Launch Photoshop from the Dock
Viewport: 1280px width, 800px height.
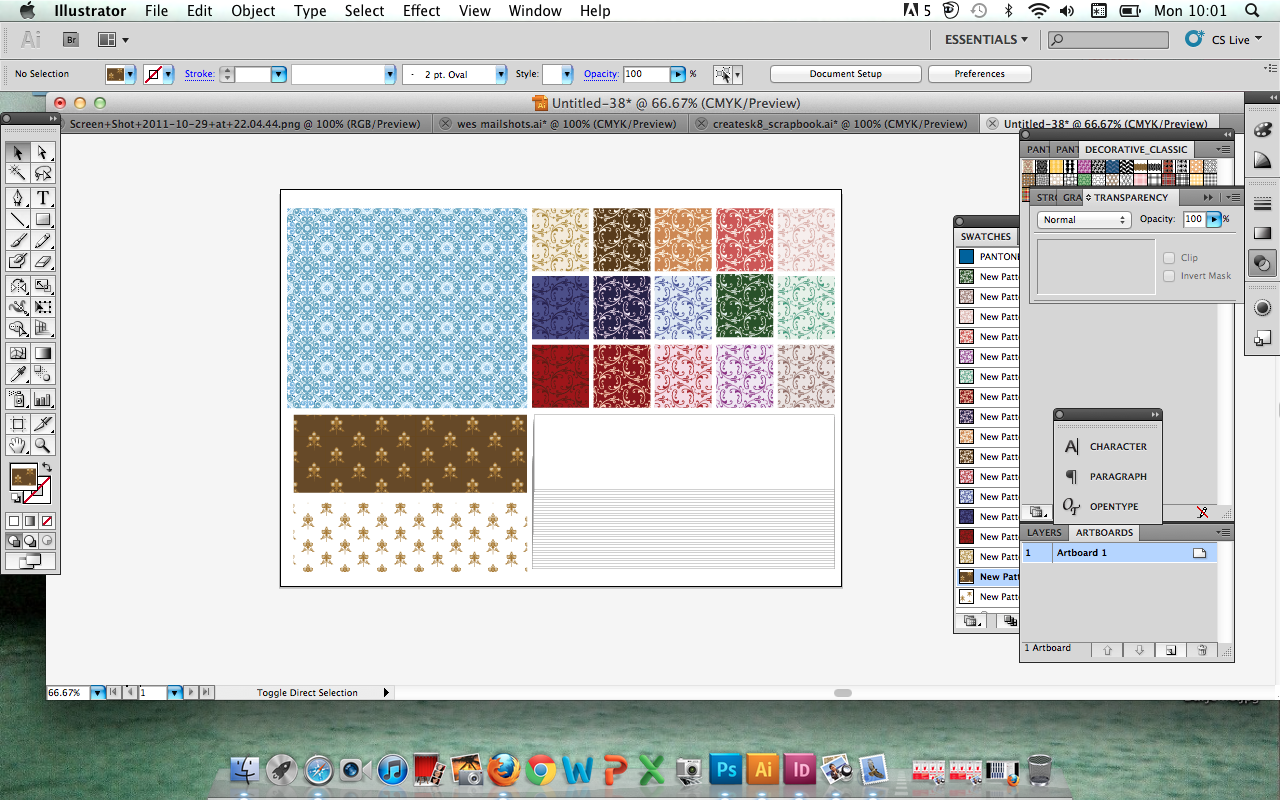coord(725,770)
